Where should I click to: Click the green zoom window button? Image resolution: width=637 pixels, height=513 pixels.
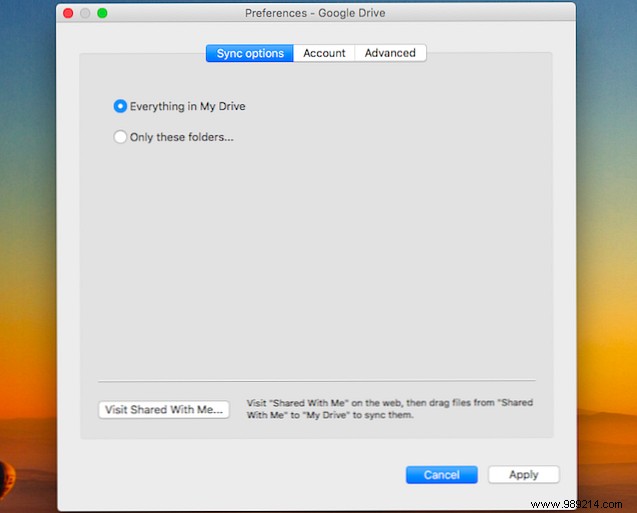coord(102,13)
